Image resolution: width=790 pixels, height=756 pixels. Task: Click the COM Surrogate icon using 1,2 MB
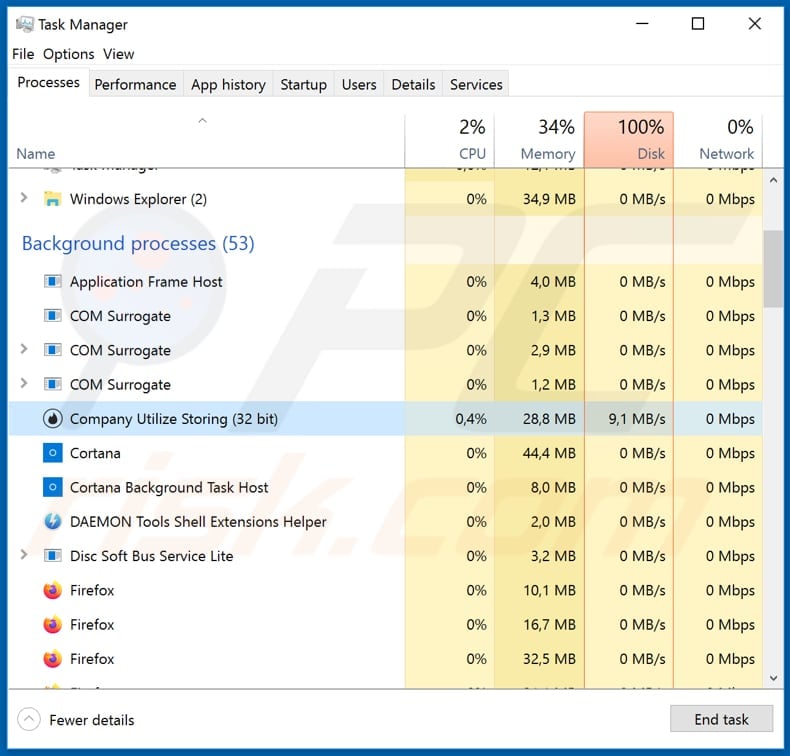[52, 384]
